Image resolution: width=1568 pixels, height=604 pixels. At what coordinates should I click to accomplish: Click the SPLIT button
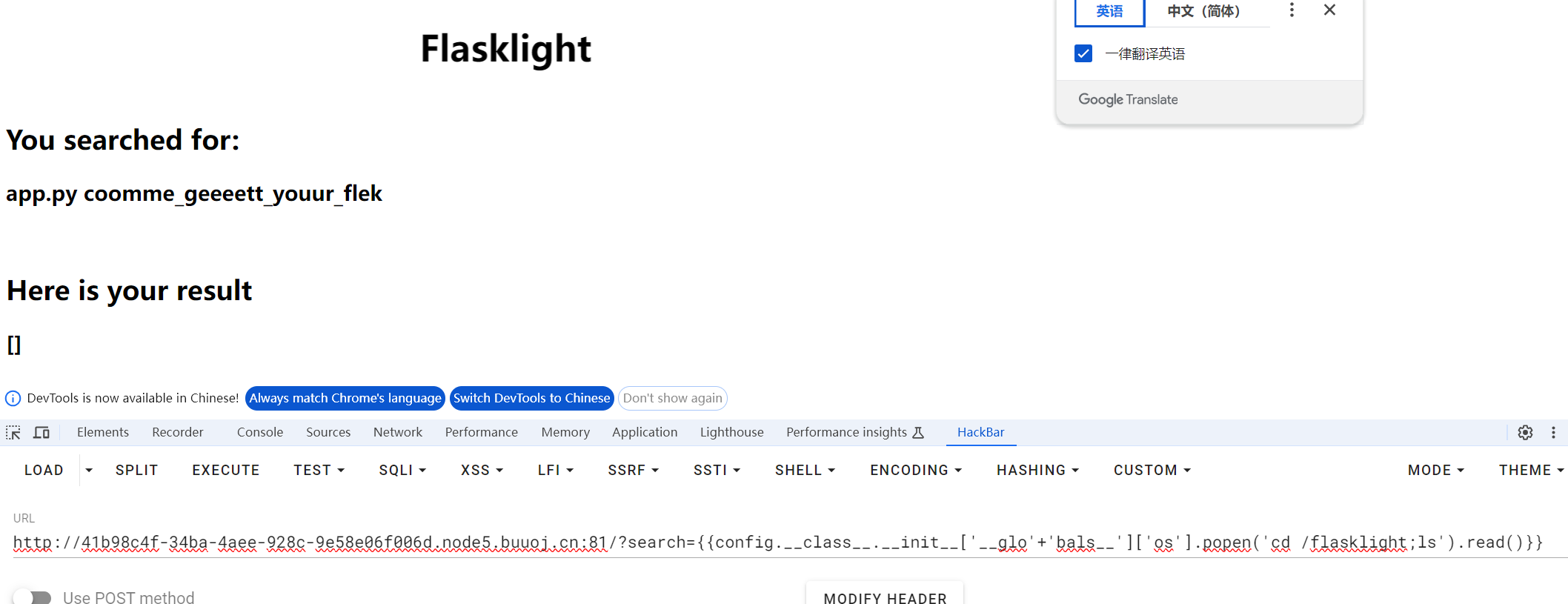coord(137,470)
